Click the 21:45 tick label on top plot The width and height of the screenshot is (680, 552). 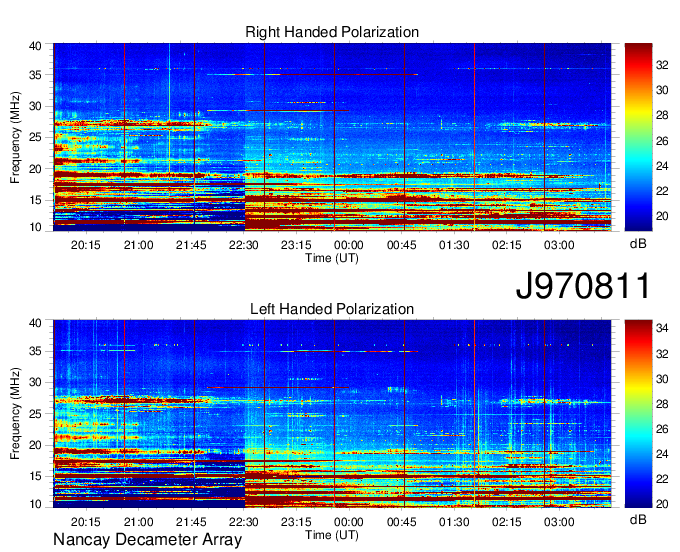(191, 245)
